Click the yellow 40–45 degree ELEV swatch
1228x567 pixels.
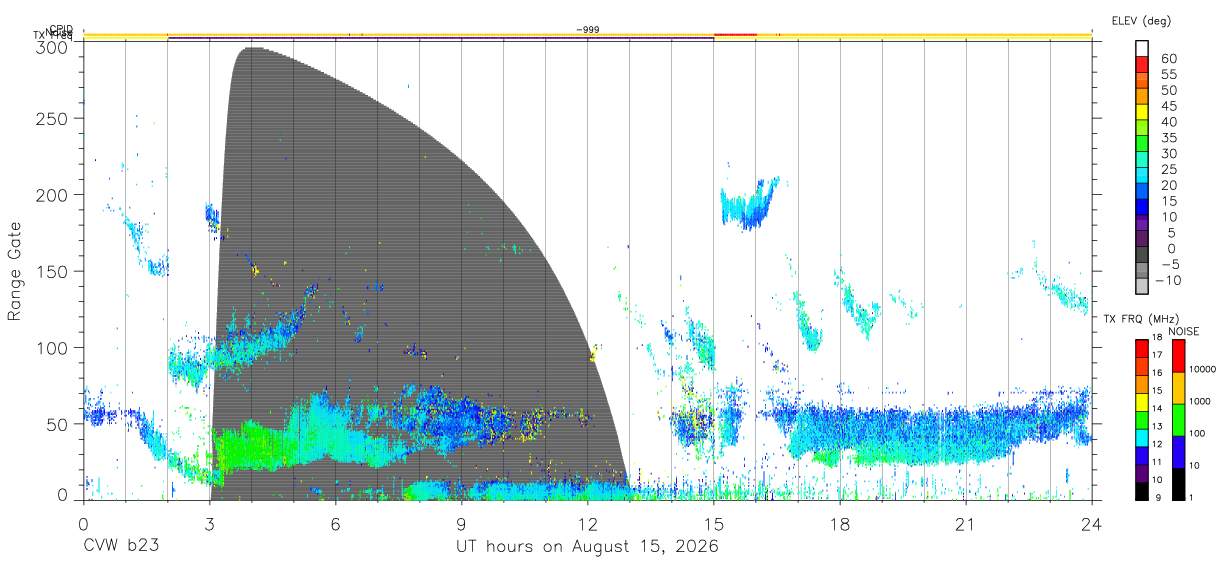pyautogui.click(x=1142, y=113)
